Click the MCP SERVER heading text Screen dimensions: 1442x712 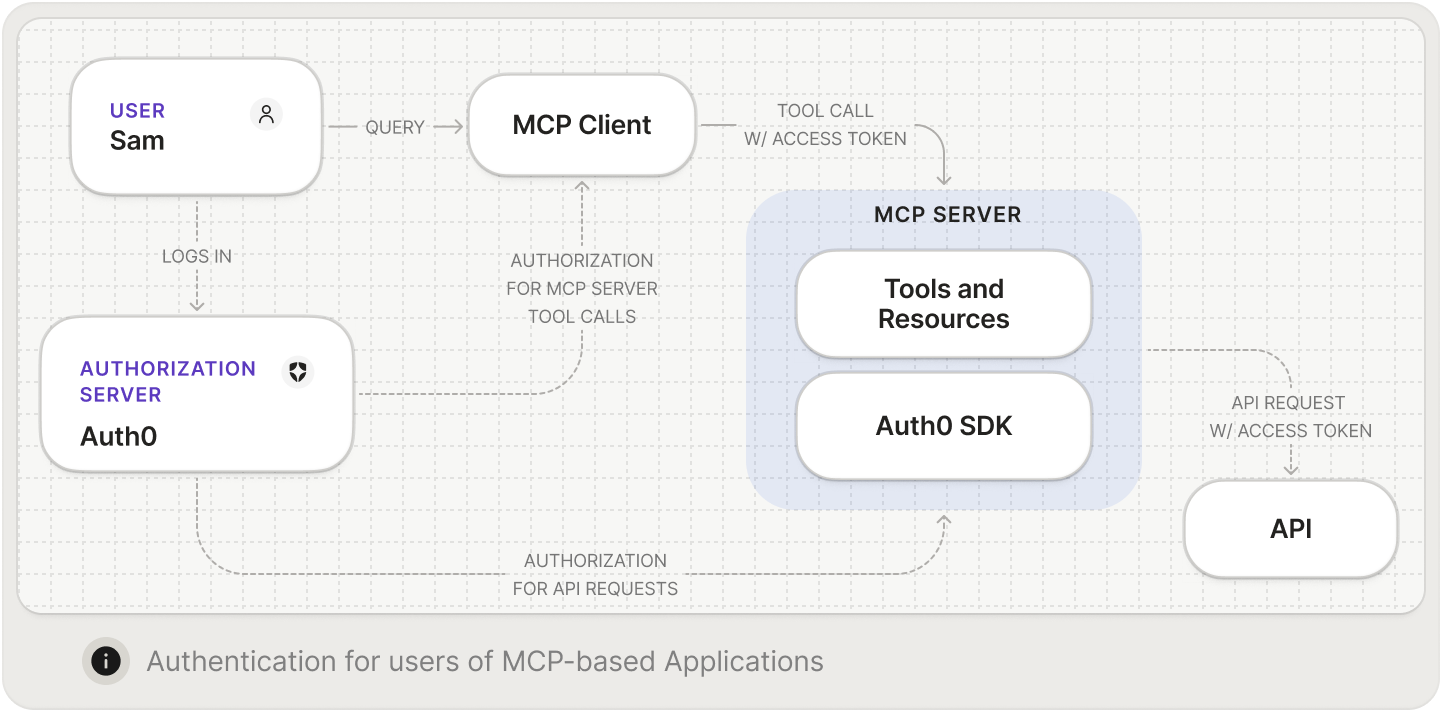pyautogui.click(x=948, y=215)
